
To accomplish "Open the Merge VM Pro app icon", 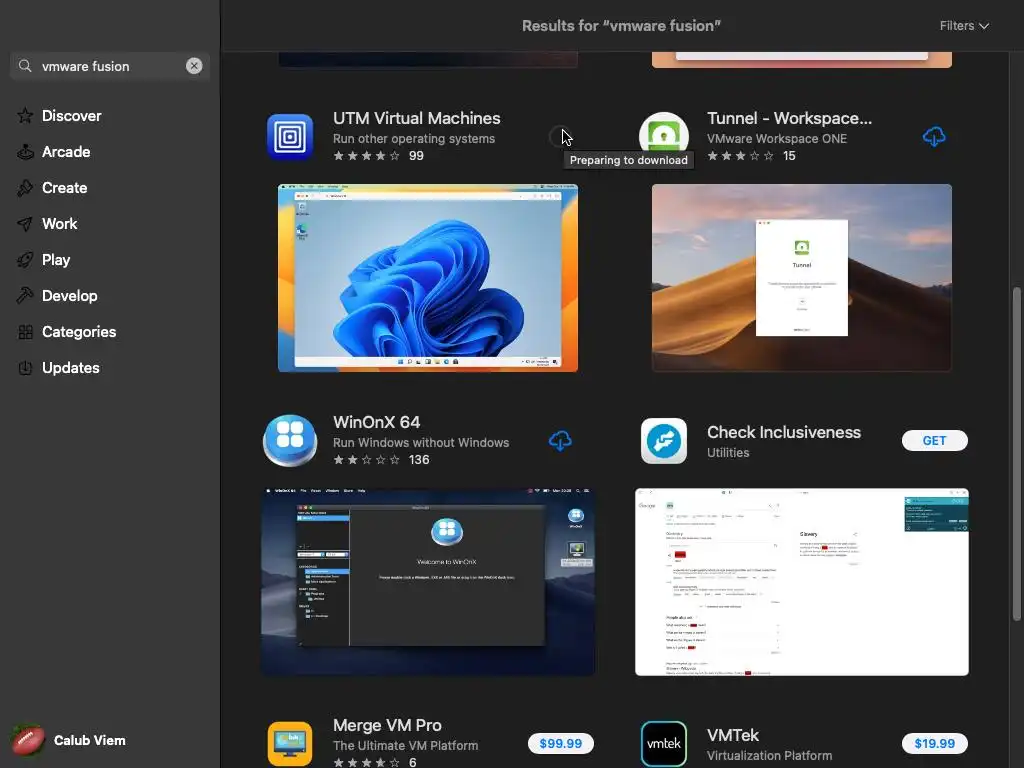I will coord(290,744).
